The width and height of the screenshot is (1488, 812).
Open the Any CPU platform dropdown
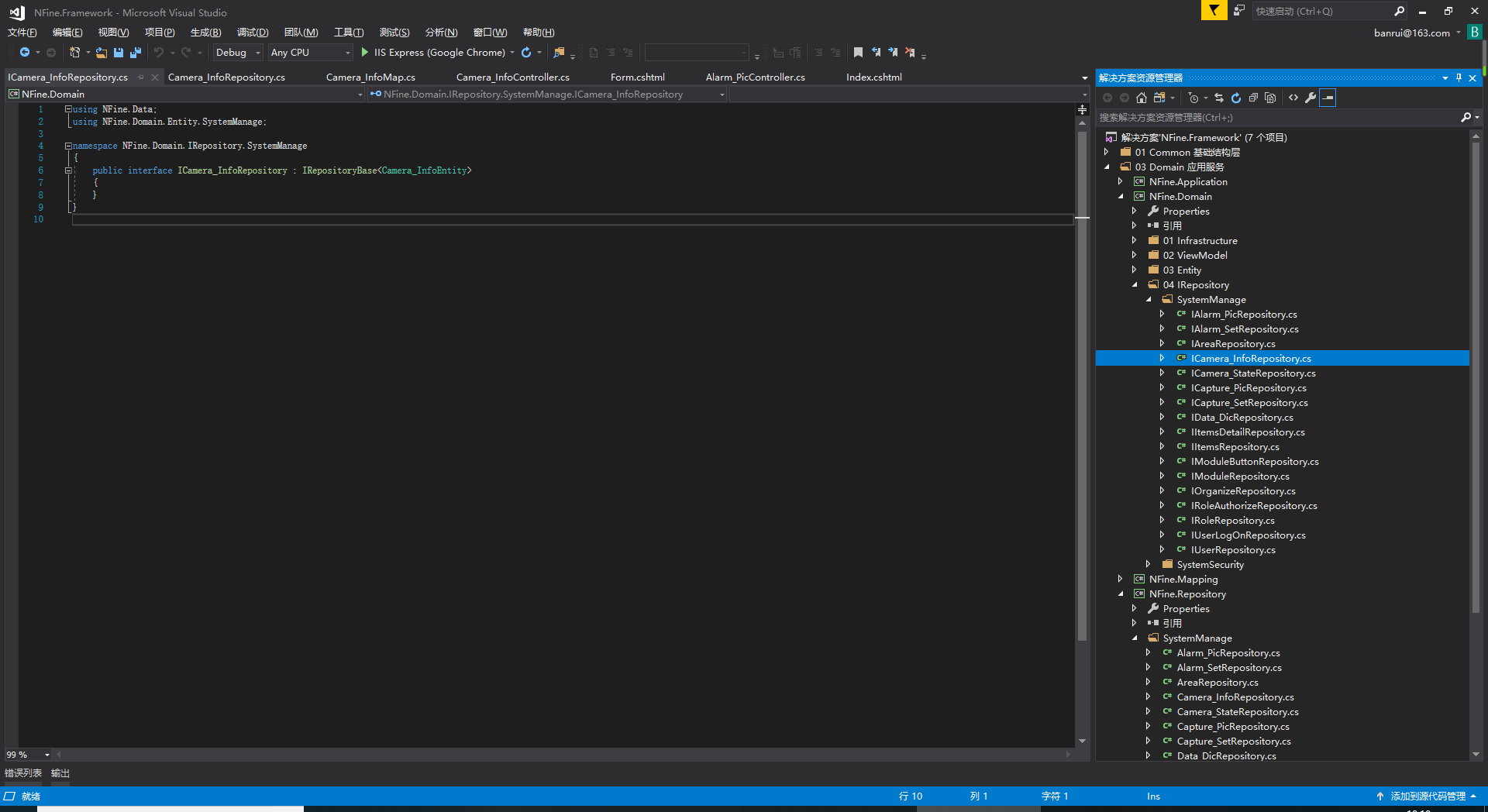[x=311, y=52]
